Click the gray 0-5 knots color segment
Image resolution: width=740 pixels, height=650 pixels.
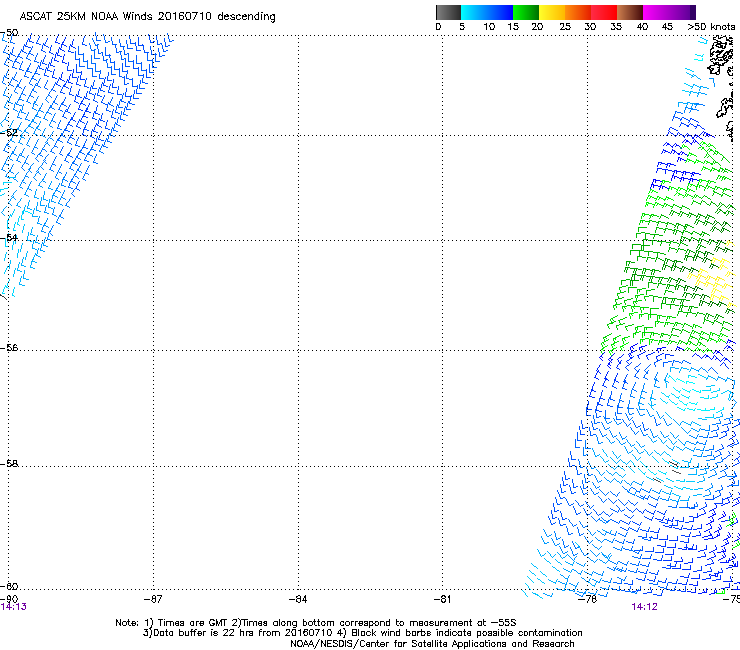[448, 12]
